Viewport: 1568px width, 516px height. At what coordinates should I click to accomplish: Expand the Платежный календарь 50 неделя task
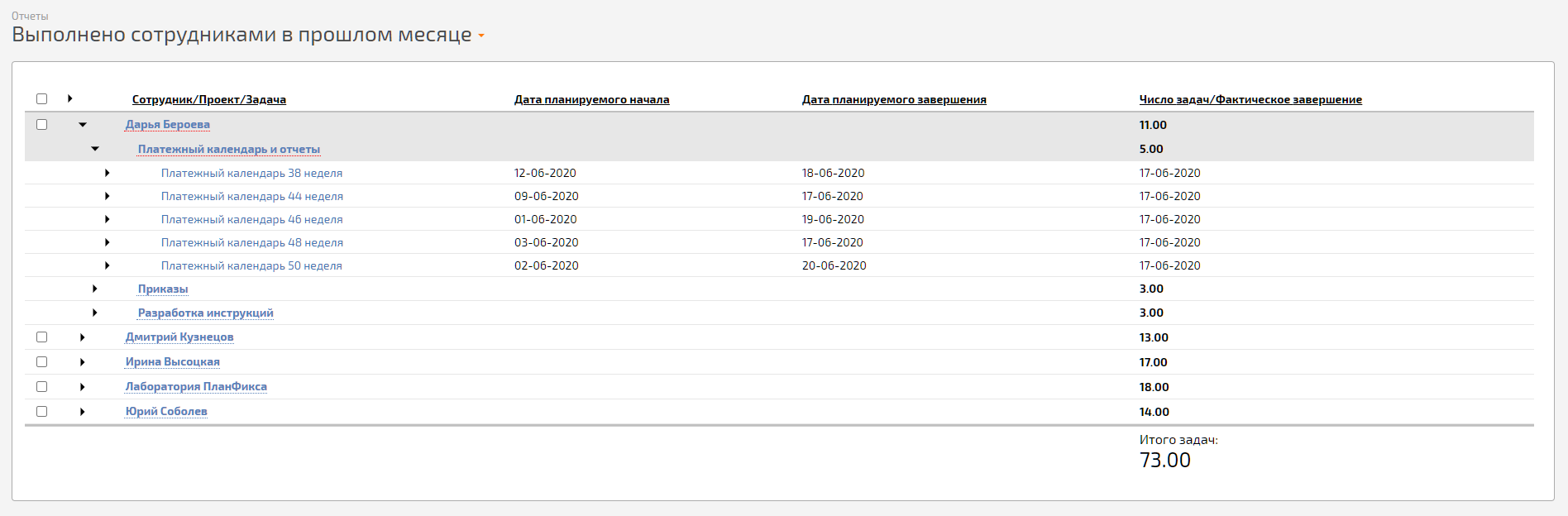108,265
